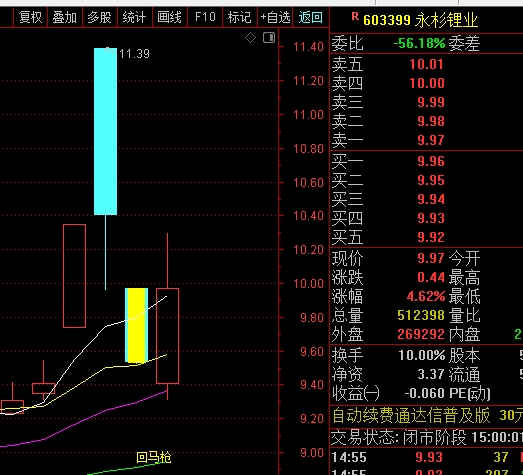Select stock code 603399
The image size is (523, 475).
click(387, 20)
